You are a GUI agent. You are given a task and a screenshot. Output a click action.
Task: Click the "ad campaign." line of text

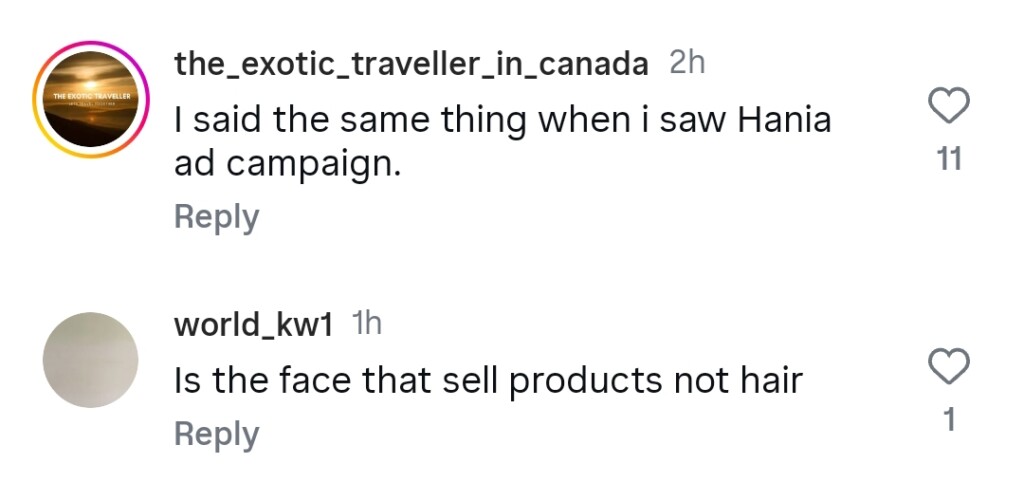[287, 166]
